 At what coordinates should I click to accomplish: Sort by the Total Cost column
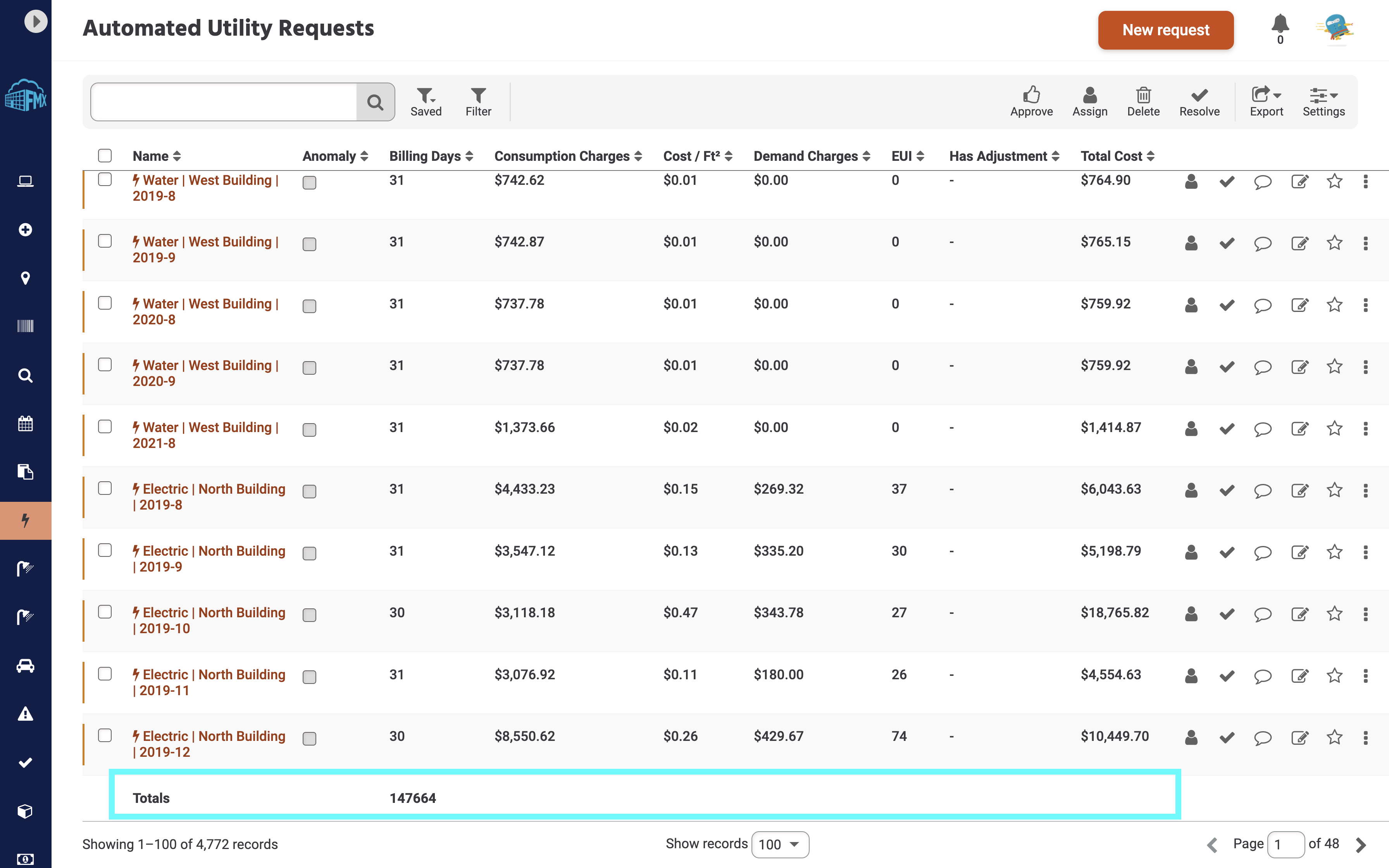(x=1117, y=156)
